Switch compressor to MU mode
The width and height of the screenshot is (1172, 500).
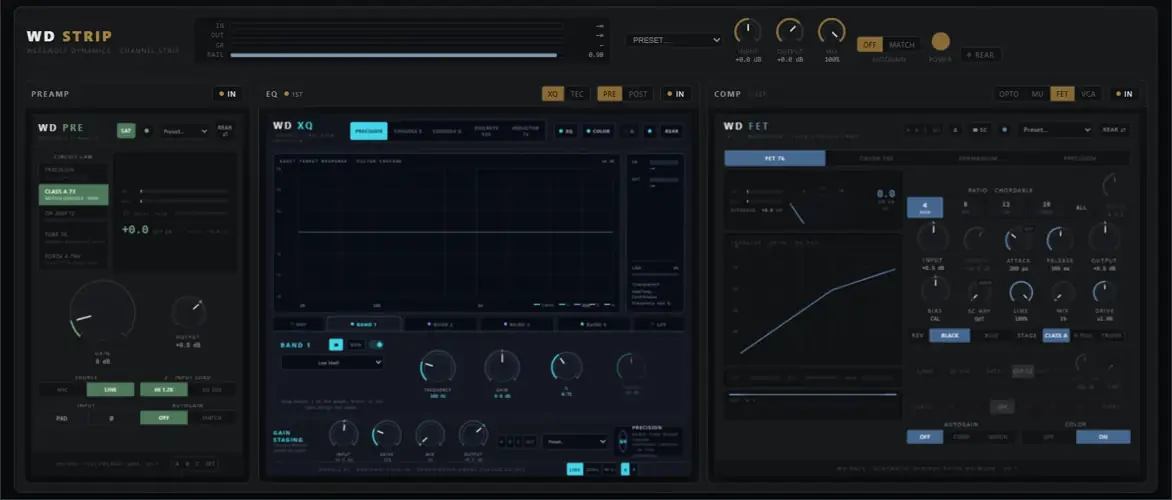click(x=1037, y=94)
